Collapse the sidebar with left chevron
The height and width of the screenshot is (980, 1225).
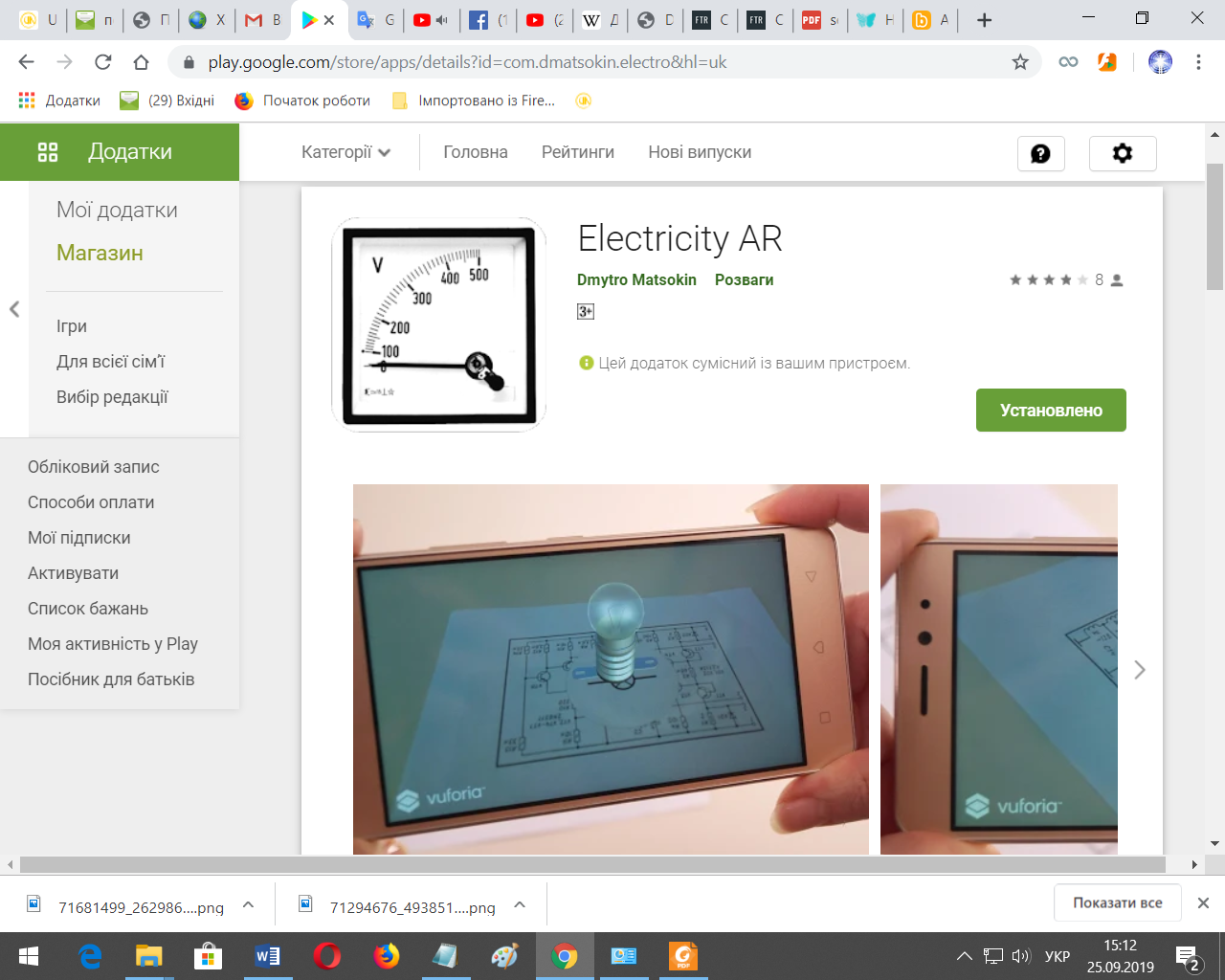(14, 309)
